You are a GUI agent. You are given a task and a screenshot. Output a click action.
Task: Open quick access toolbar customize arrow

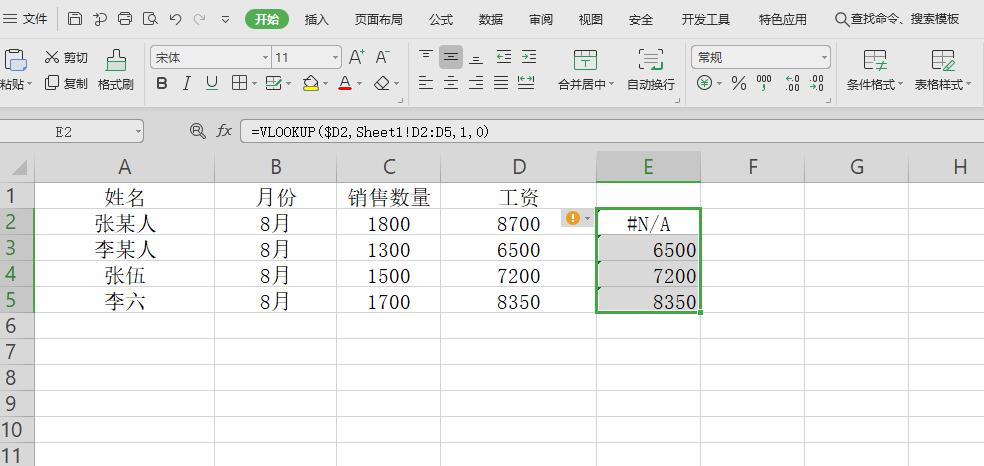pyautogui.click(x=226, y=19)
